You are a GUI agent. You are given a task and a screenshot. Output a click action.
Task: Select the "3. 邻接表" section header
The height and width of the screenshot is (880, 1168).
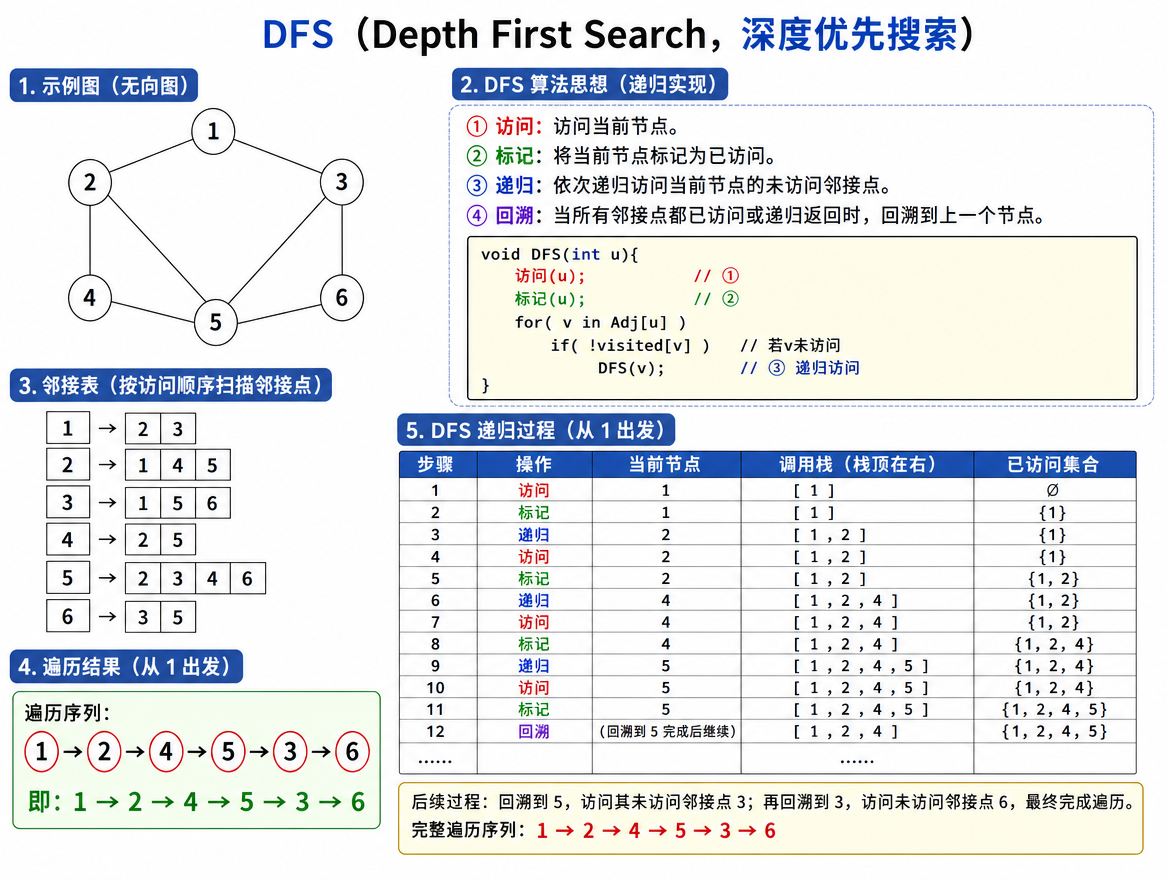[171, 385]
